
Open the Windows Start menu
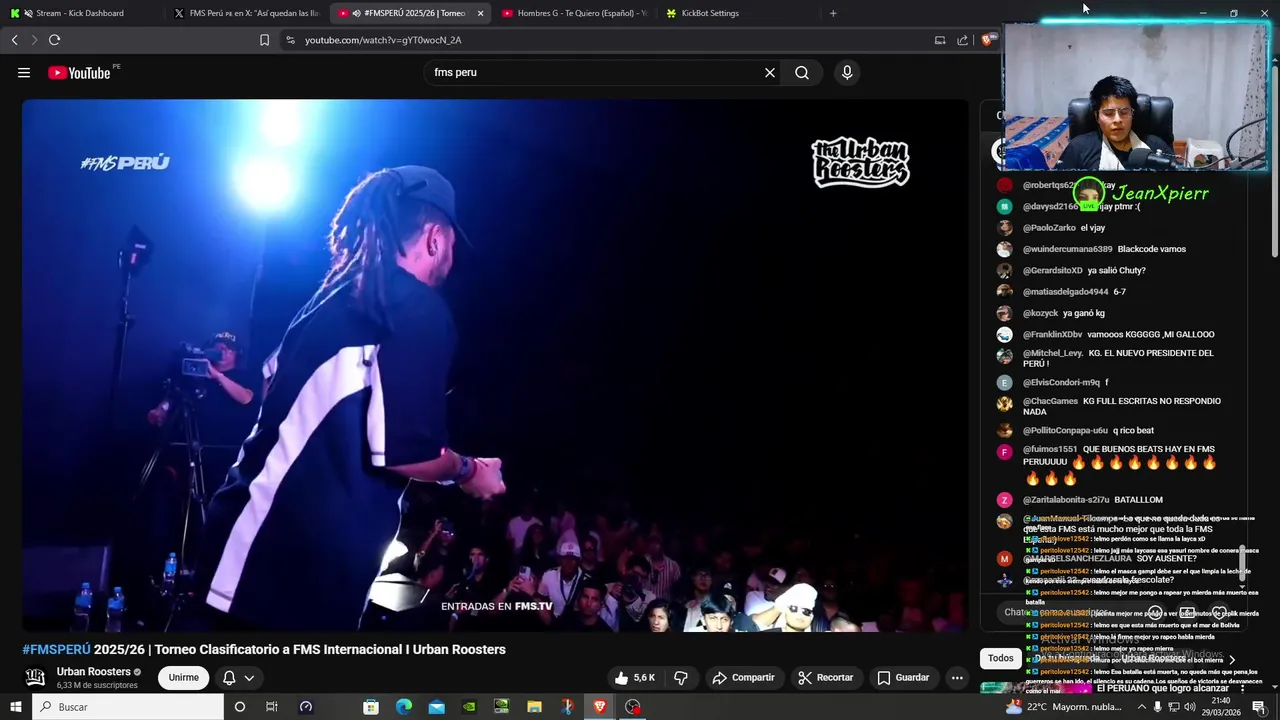point(16,707)
